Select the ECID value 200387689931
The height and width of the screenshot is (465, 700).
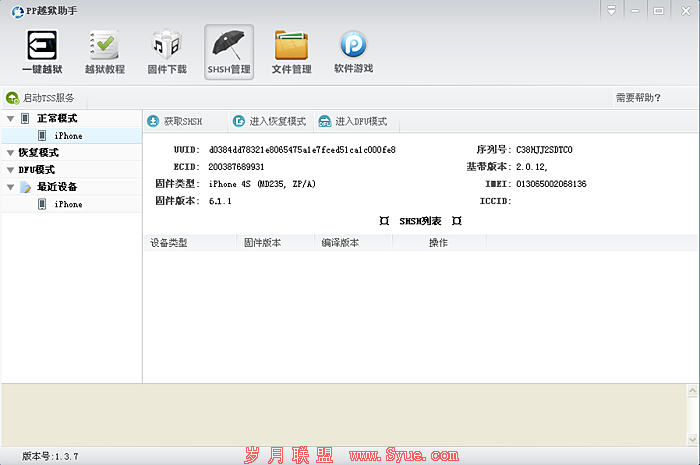(236, 167)
